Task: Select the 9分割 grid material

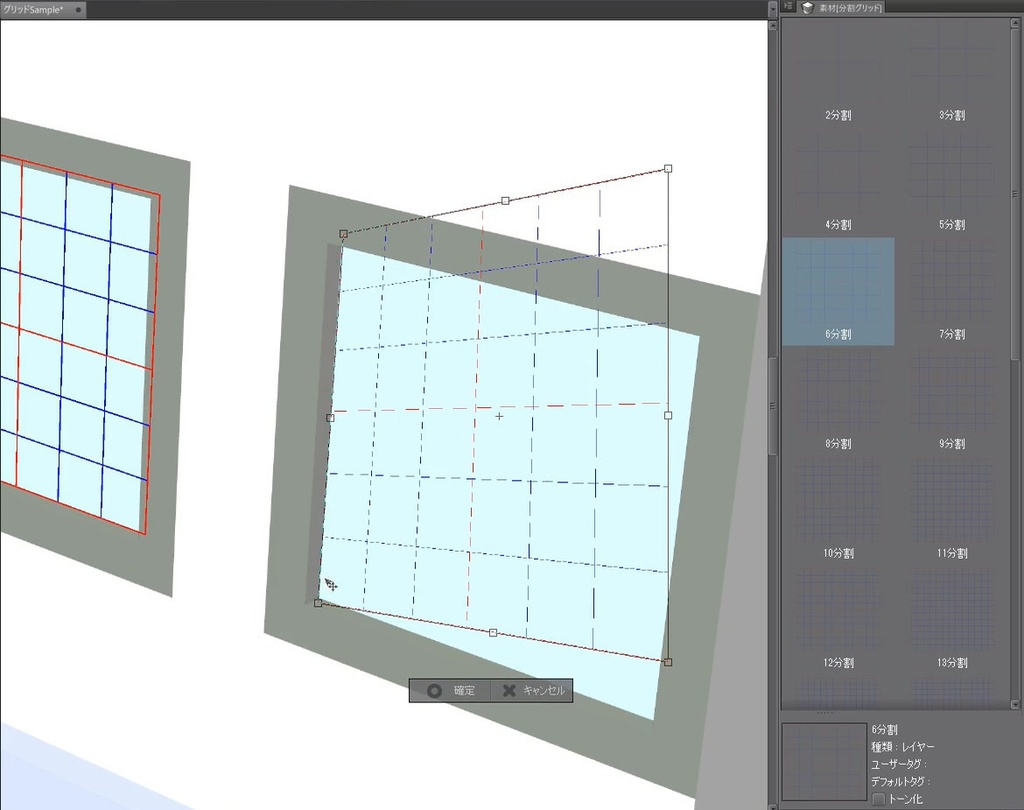Action: tap(948, 400)
